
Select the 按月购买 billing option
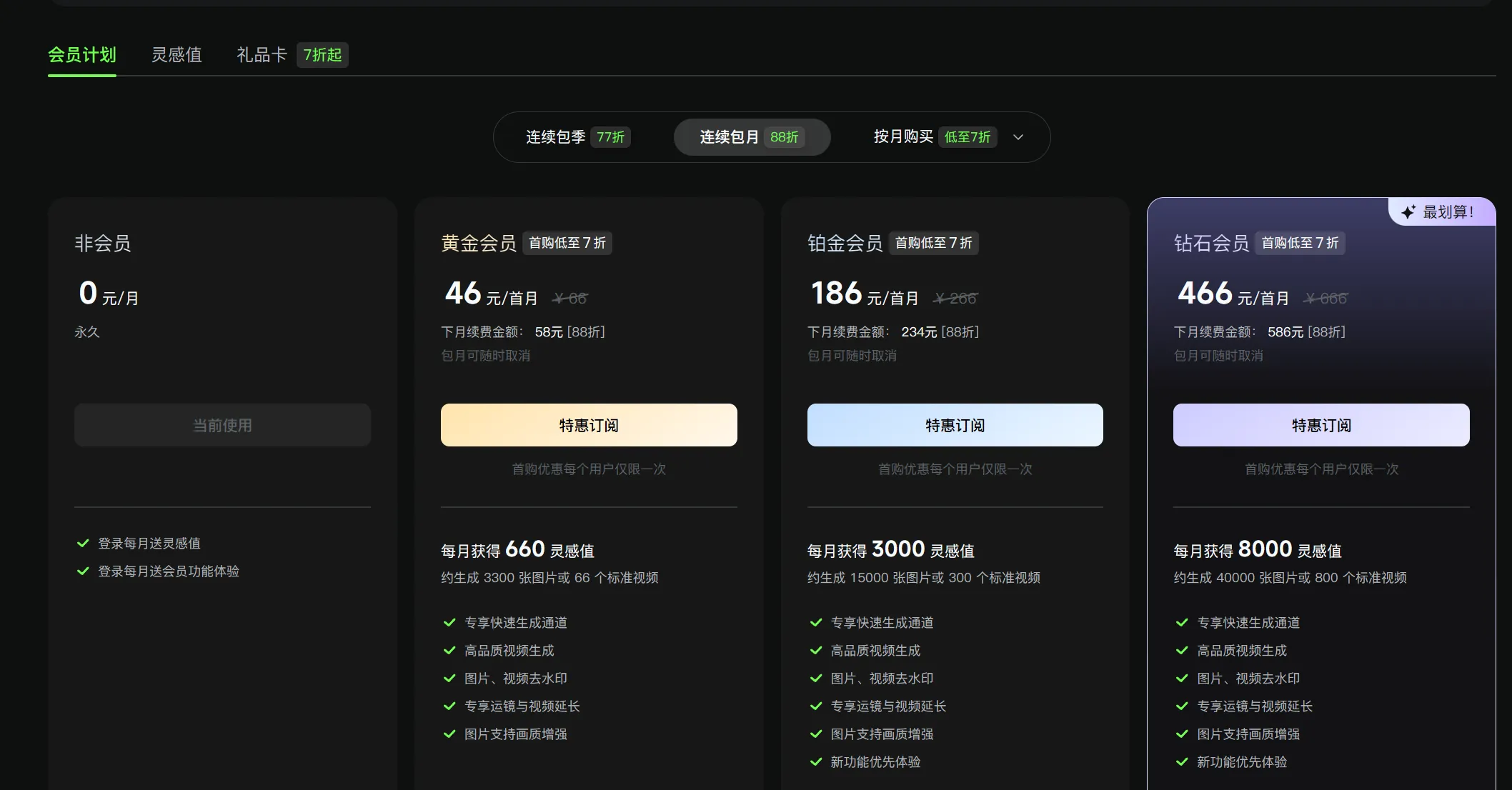click(903, 136)
